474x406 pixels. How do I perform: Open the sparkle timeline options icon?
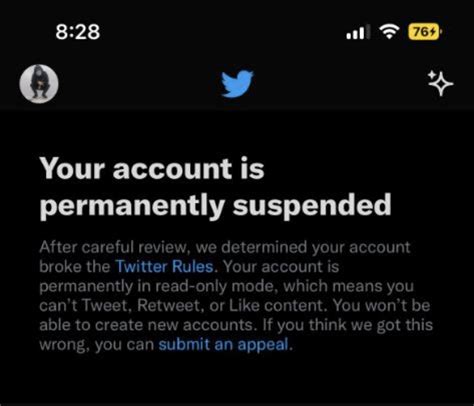440,83
